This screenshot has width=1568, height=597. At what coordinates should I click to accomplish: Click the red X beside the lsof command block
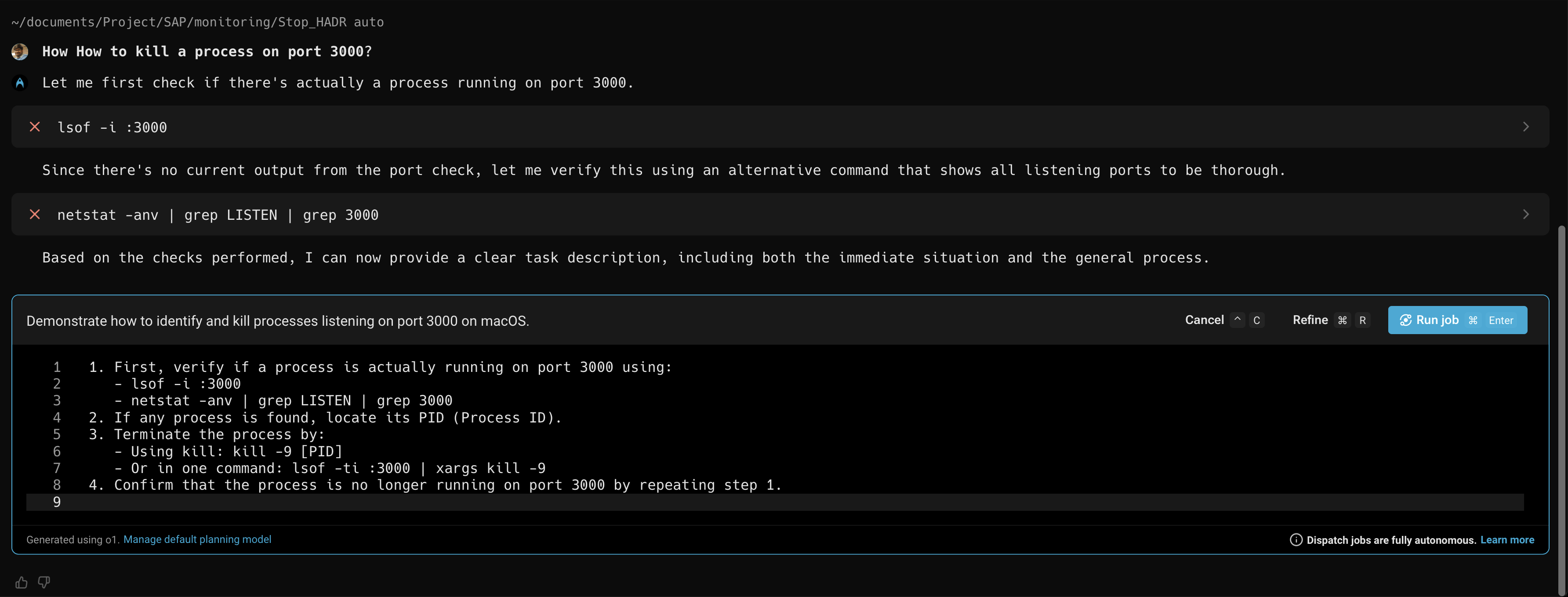(35, 127)
